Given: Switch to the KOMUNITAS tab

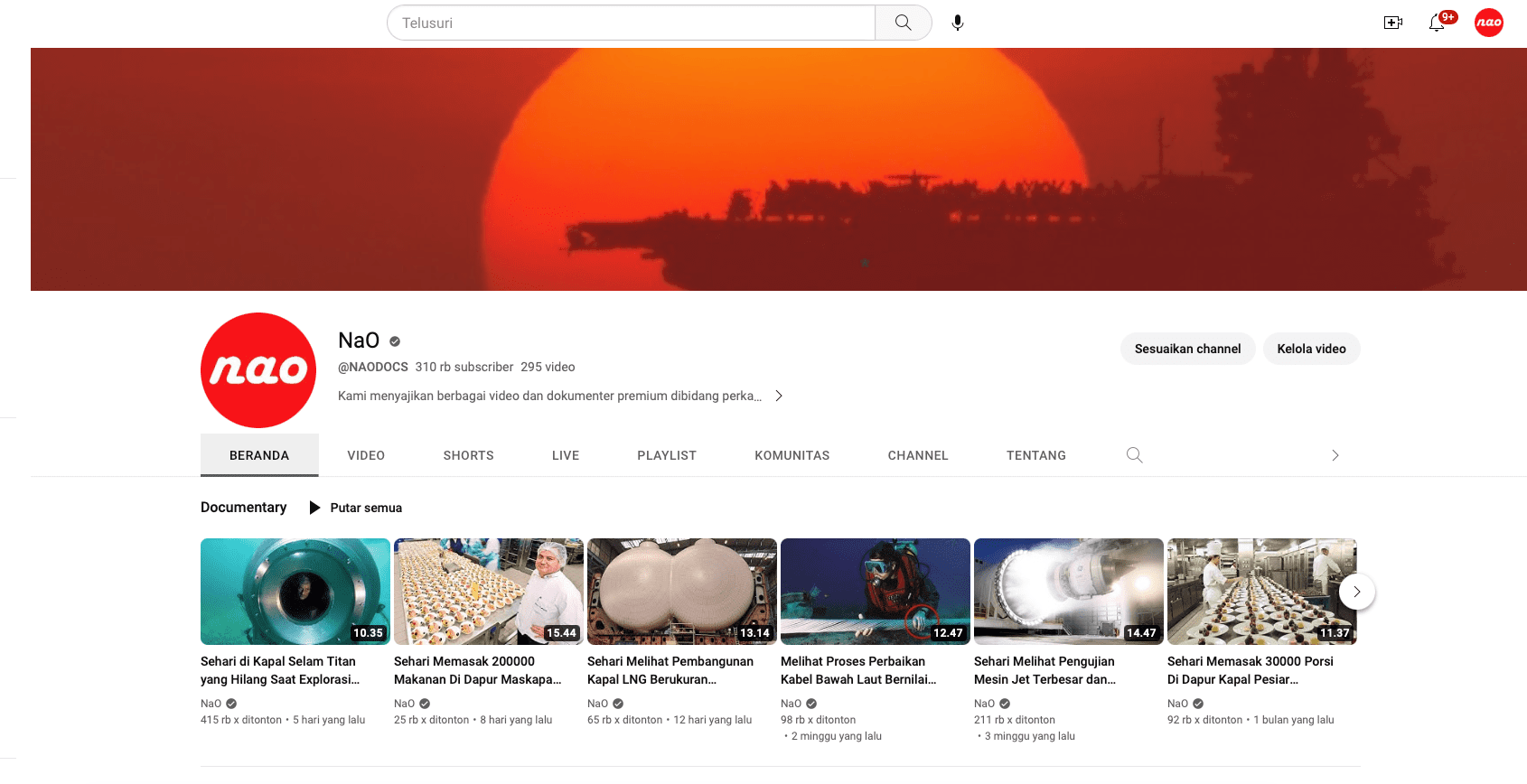Looking at the screenshot, I should [792, 455].
